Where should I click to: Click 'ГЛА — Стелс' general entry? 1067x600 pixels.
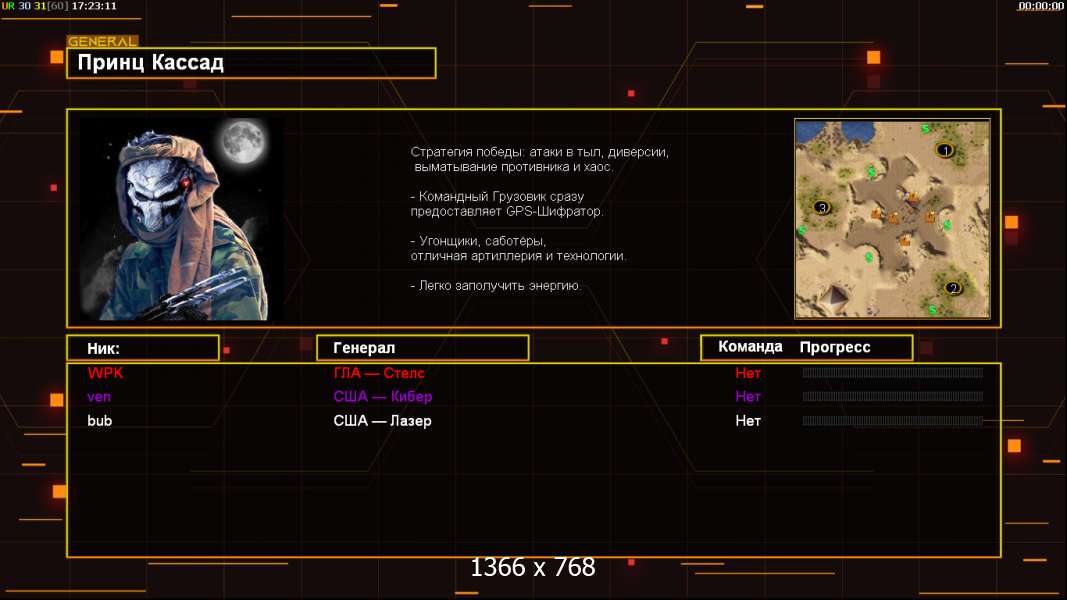(379, 373)
